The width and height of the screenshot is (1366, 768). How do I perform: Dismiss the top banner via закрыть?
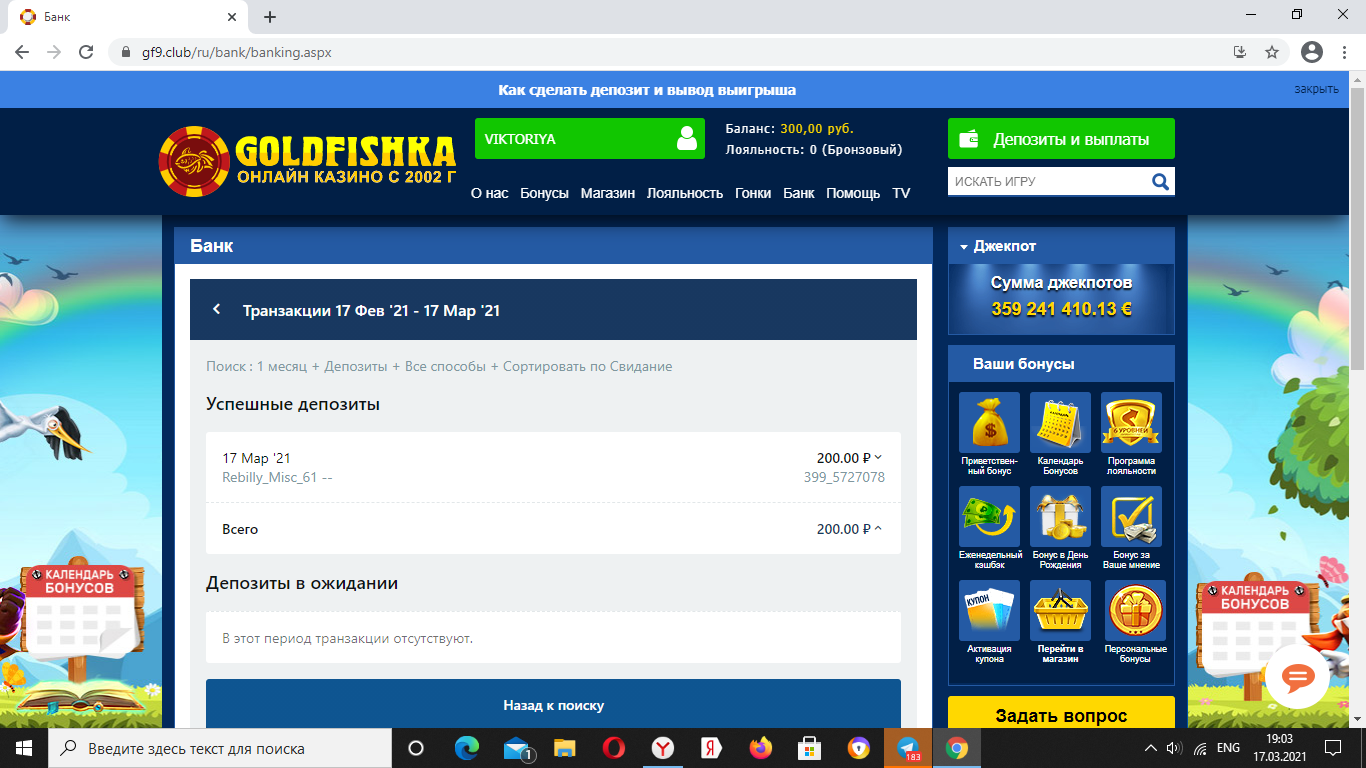tap(1316, 89)
